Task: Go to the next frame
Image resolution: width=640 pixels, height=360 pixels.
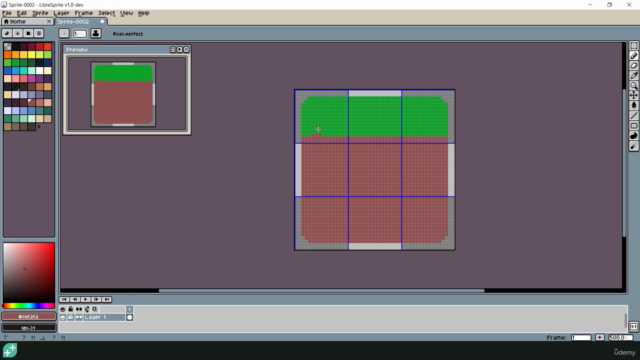Action: click(96, 300)
